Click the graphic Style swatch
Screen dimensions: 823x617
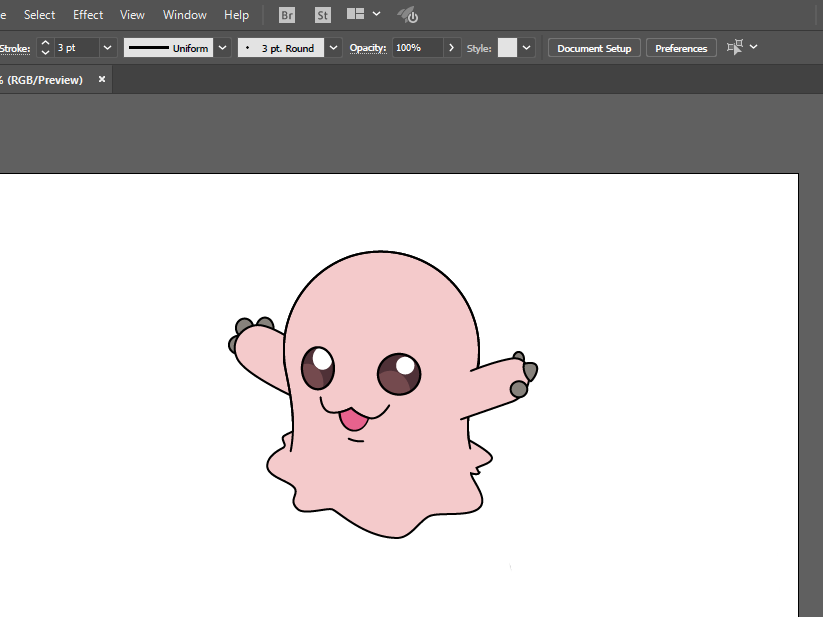tap(508, 48)
